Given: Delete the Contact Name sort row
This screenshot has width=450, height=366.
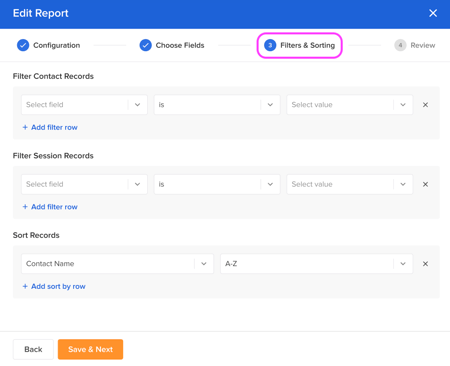Looking at the screenshot, I should 425,264.
